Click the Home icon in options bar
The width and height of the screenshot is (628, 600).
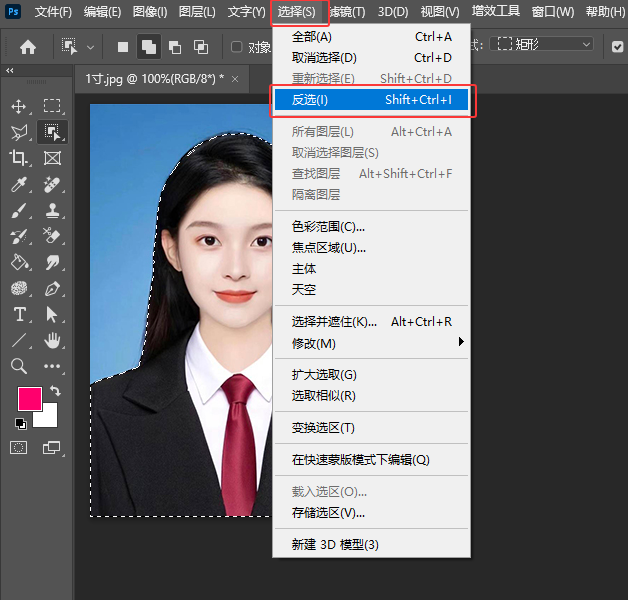coord(28,46)
